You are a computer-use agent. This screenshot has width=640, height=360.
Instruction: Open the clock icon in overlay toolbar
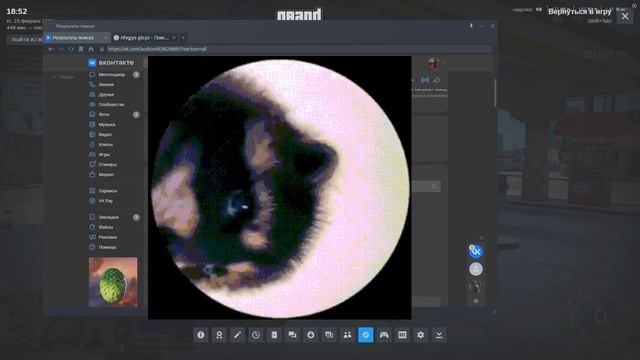[256, 335]
